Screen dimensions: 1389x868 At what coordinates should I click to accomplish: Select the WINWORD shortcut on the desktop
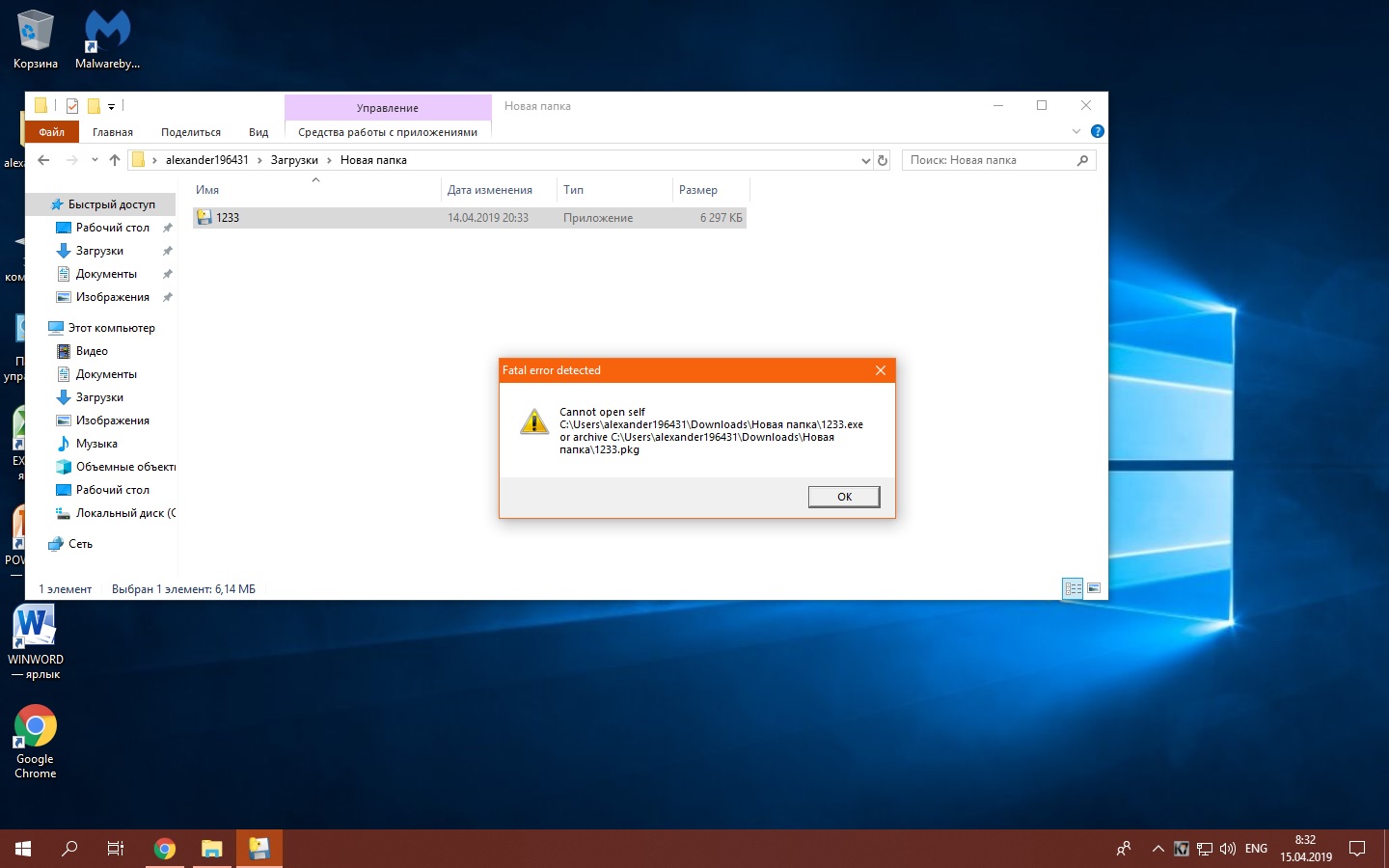coord(36,642)
